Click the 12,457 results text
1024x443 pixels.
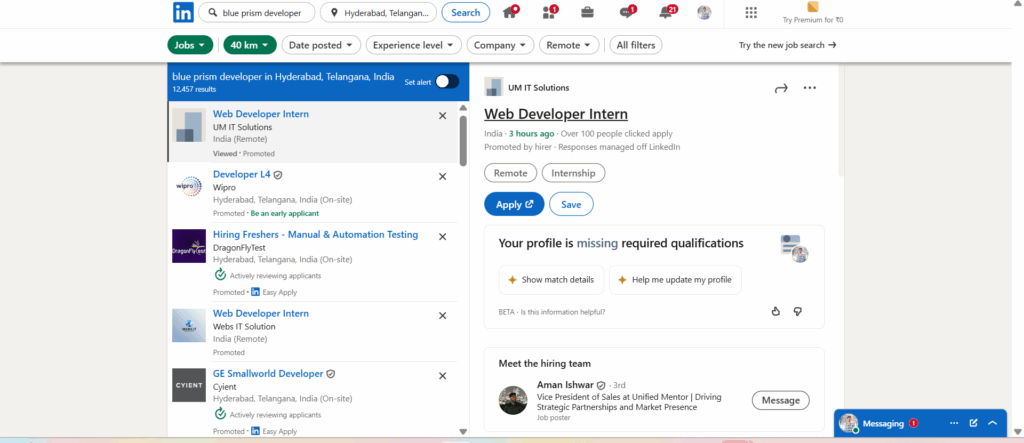194,89
